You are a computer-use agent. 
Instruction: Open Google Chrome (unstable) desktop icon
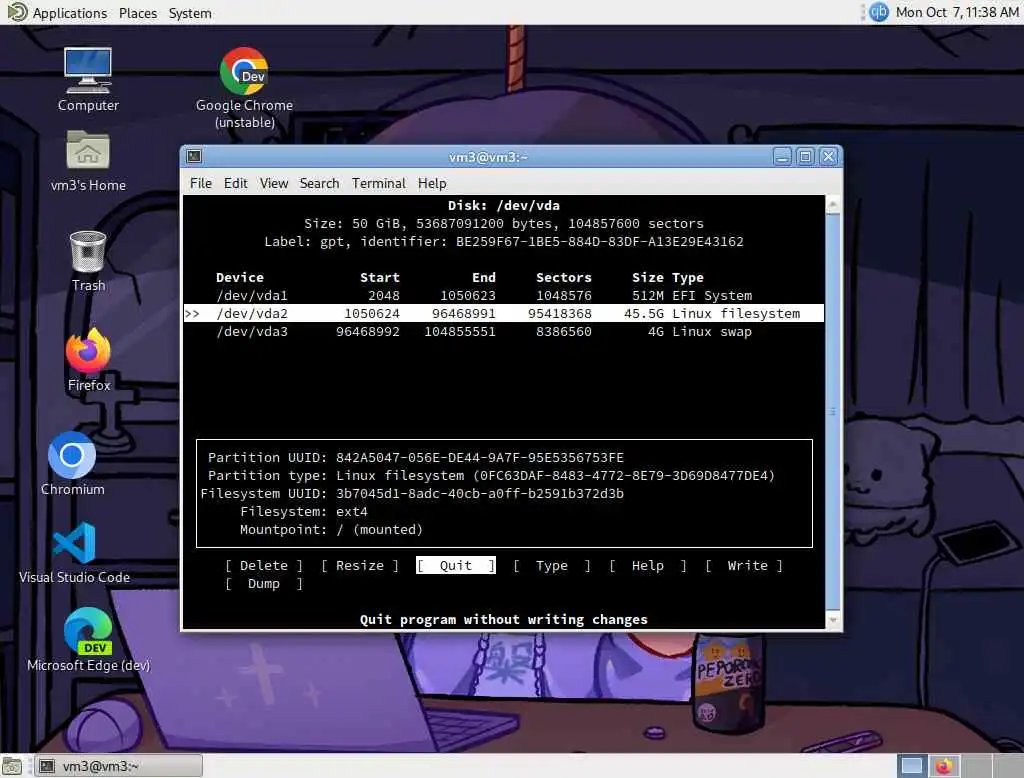tap(244, 88)
